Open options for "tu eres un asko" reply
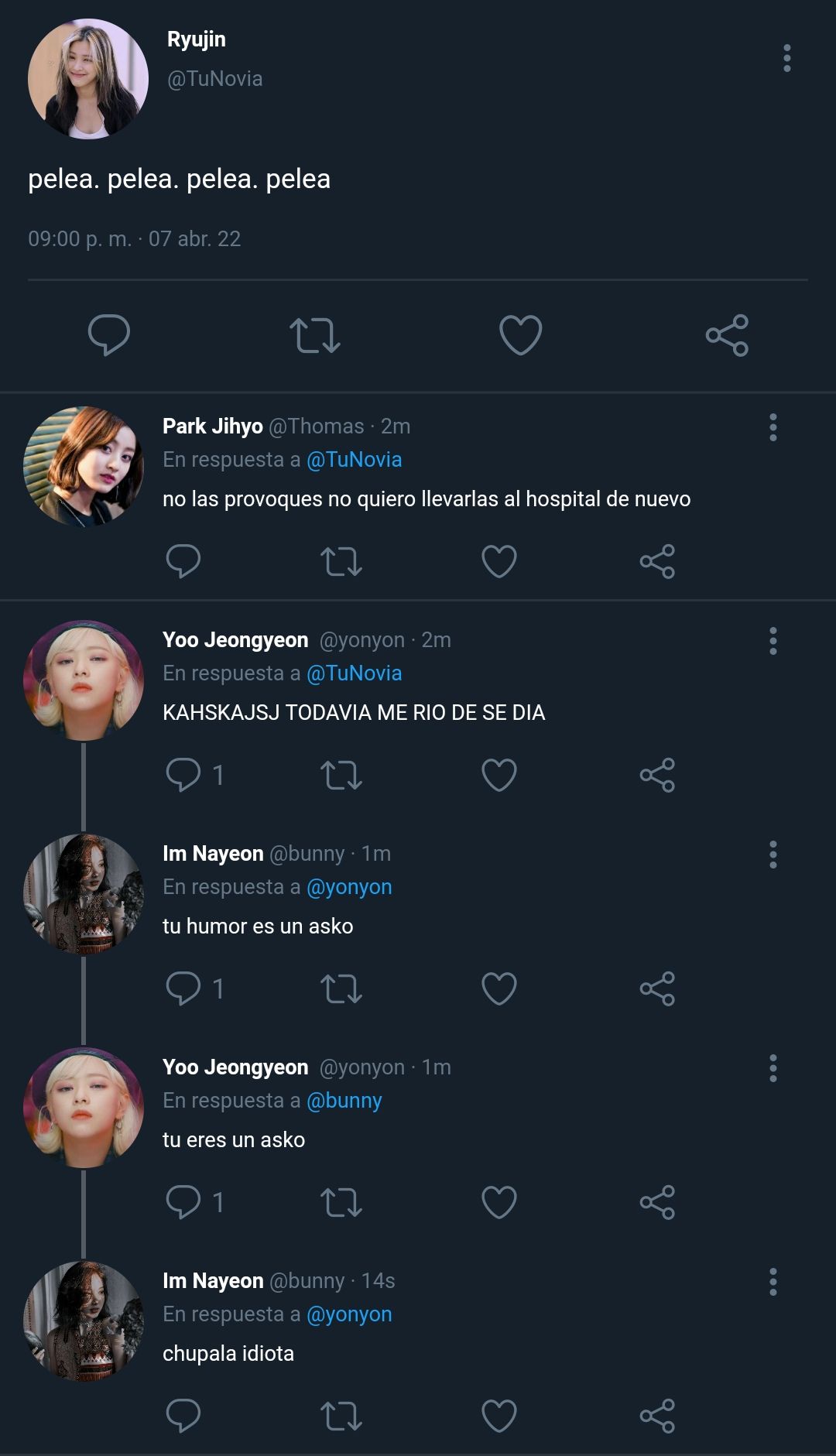 [773, 1068]
